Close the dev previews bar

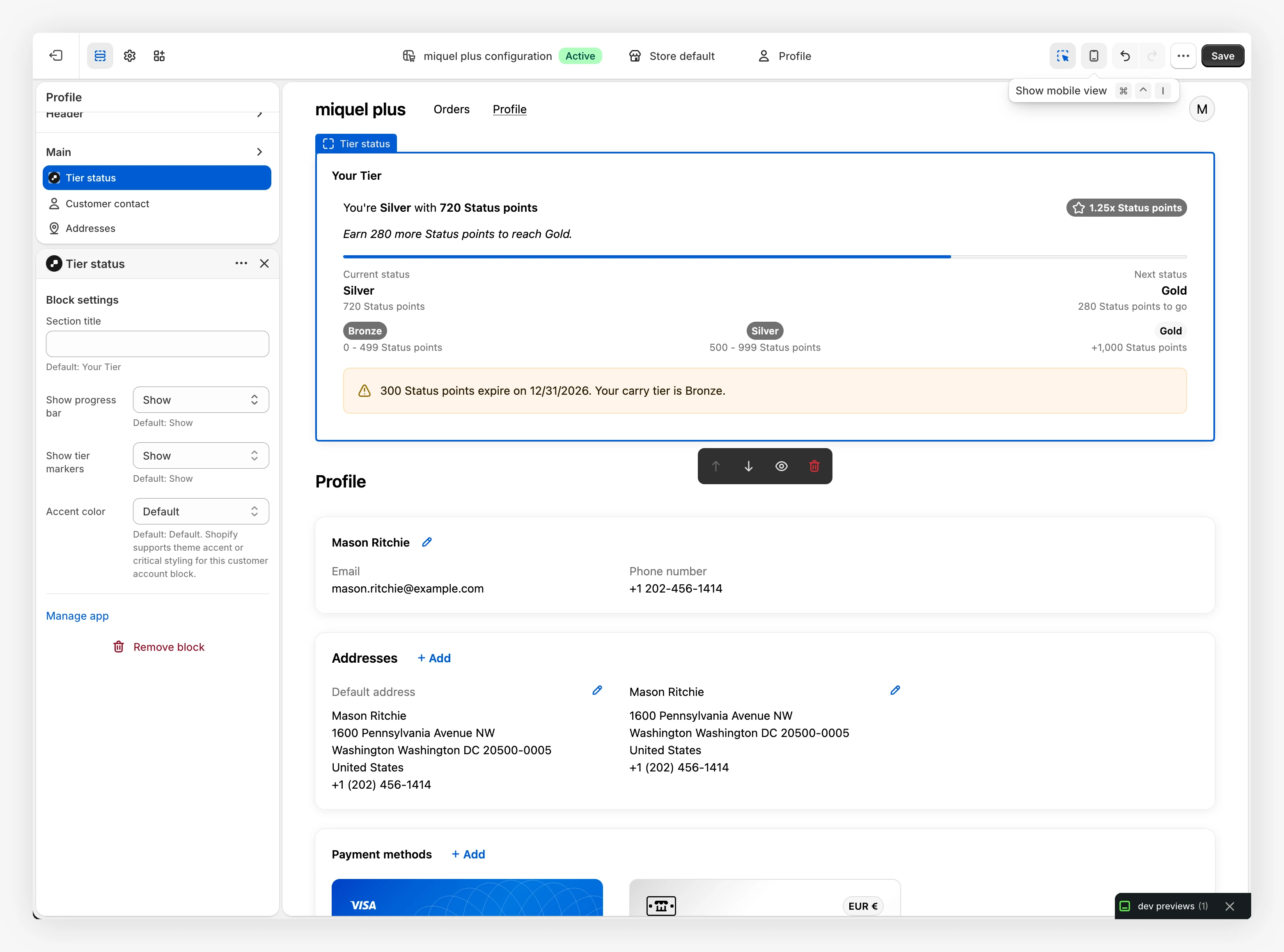(x=1230, y=906)
